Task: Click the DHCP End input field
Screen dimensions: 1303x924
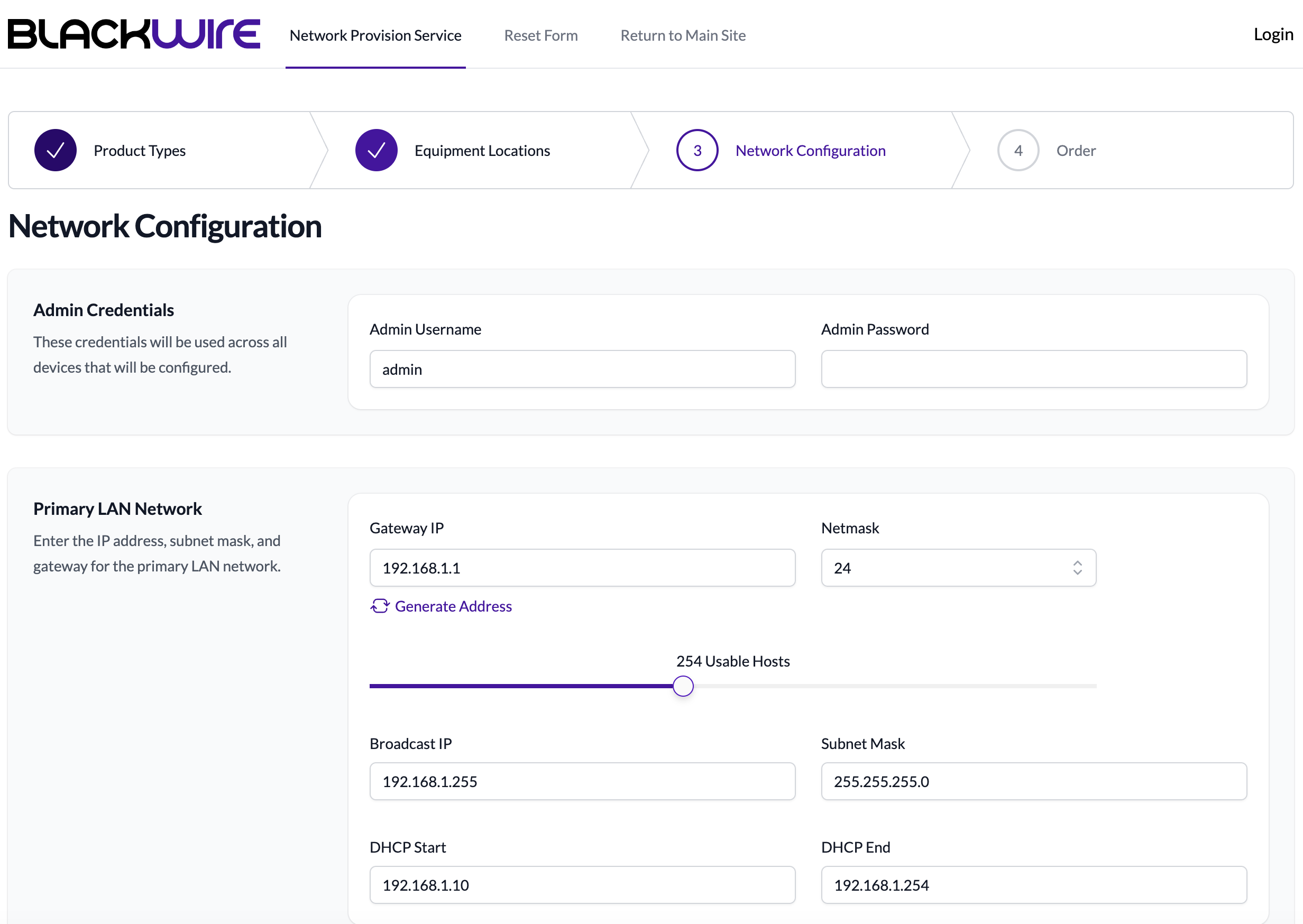Action: pyautogui.click(x=1033, y=884)
